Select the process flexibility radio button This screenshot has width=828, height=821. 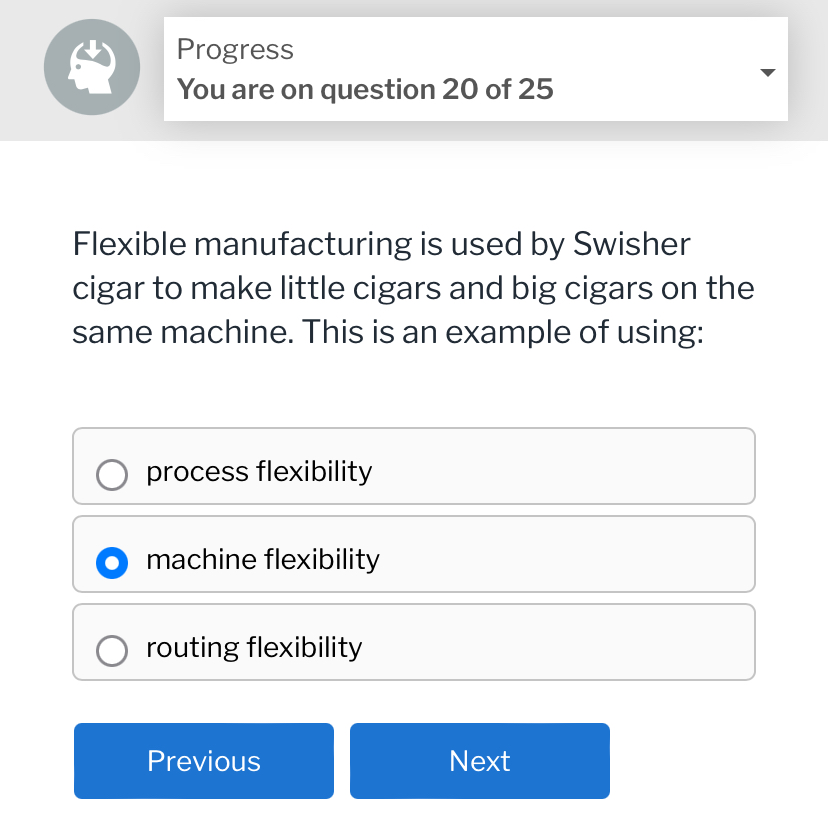[112, 475]
